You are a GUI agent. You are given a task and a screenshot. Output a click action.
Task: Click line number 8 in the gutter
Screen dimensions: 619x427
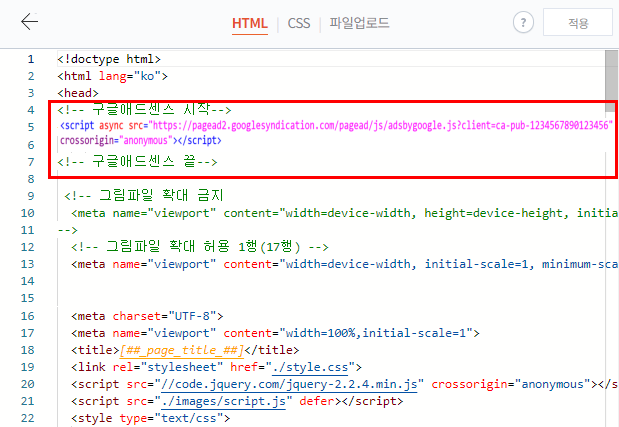[31, 179]
